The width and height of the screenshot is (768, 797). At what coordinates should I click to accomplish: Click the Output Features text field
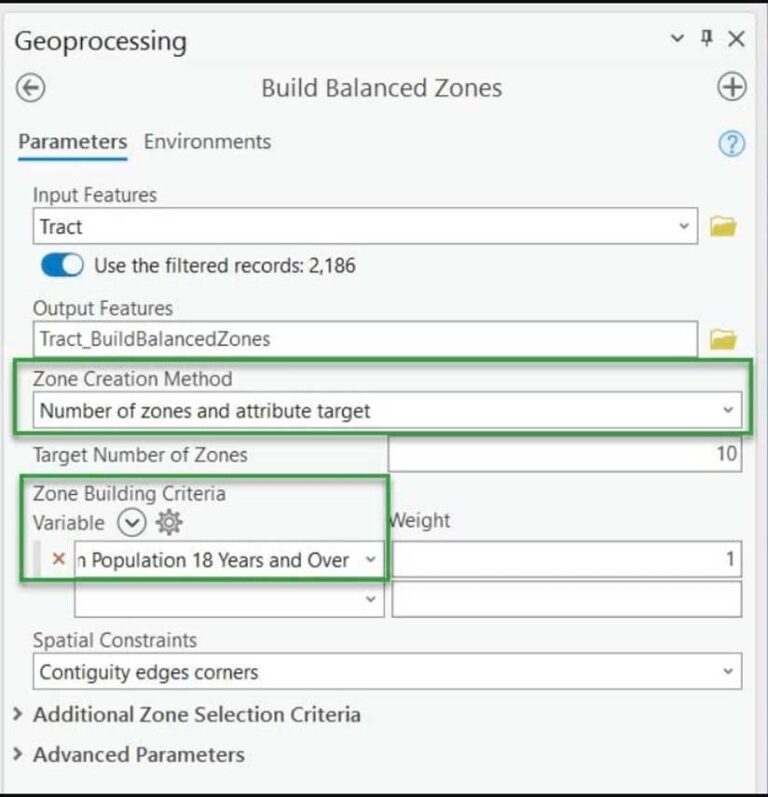click(365, 339)
